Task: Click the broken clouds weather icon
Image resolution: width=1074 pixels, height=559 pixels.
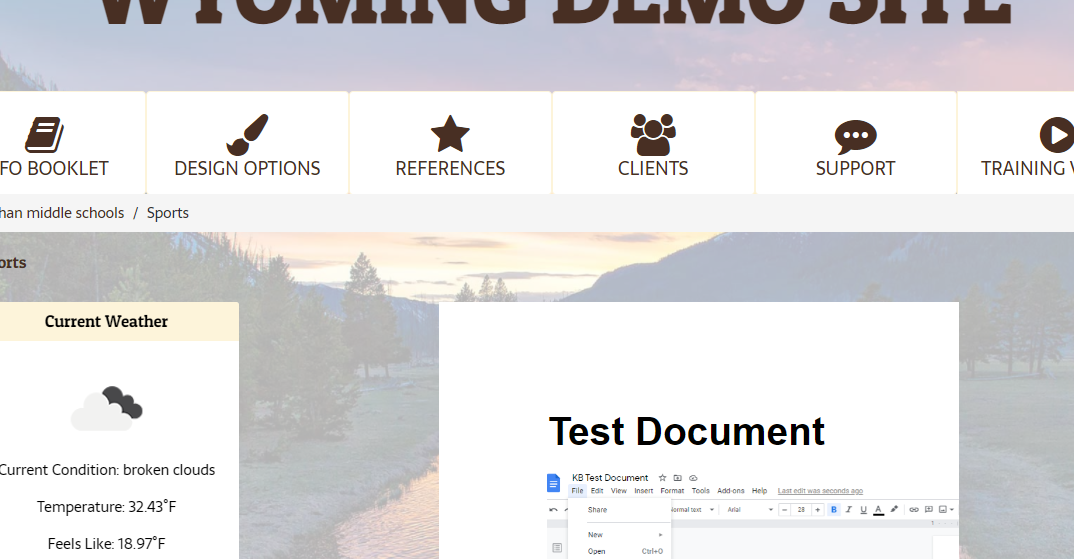Action: pyautogui.click(x=107, y=409)
